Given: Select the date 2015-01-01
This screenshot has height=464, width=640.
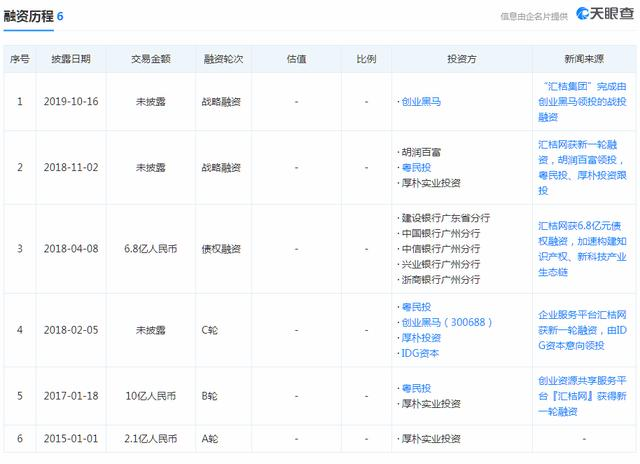Looking at the screenshot, I should [71, 439].
